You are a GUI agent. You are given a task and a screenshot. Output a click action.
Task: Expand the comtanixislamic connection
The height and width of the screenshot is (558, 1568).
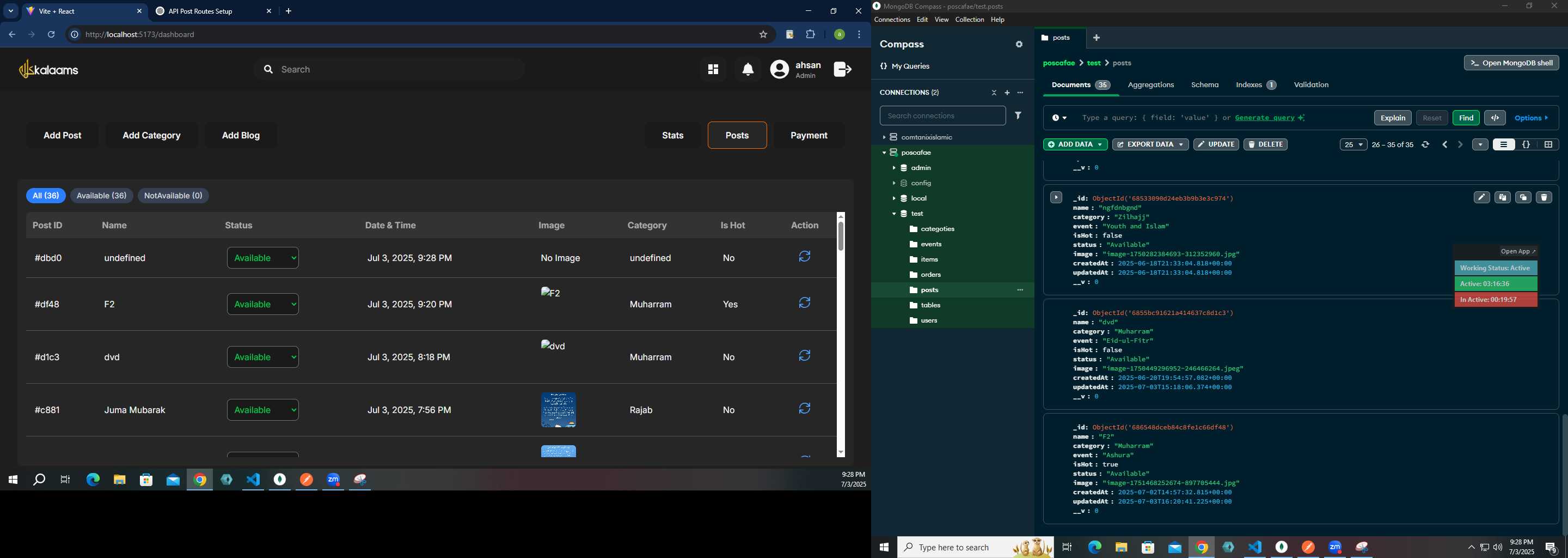(884, 138)
